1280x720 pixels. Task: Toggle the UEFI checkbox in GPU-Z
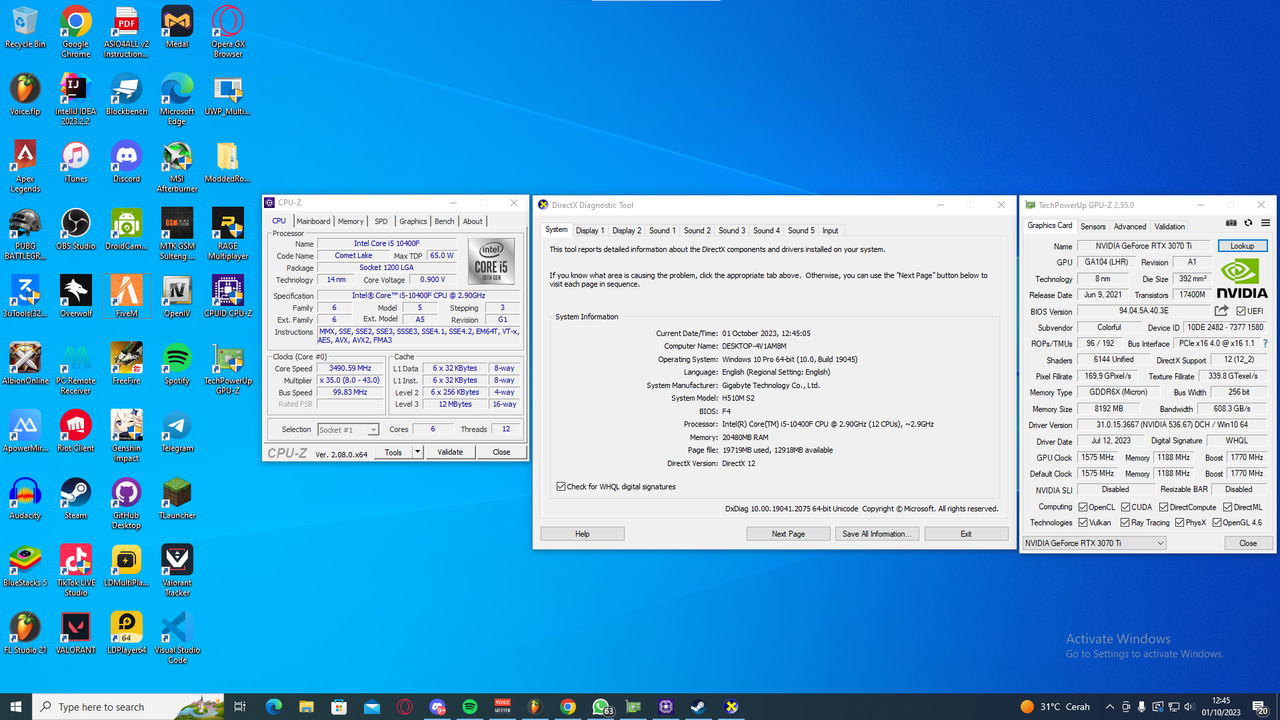pyautogui.click(x=1241, y=311)
